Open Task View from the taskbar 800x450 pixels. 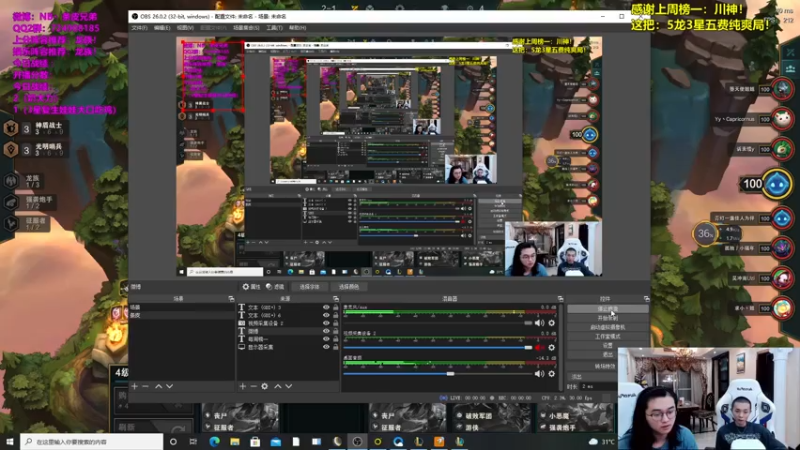pos(193,441)
